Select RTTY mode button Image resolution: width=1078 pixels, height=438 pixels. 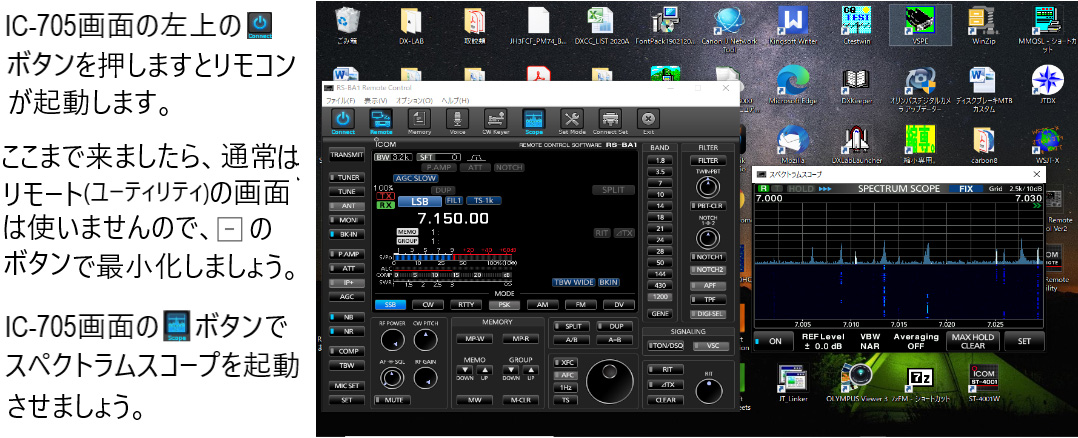click(x=466, y=305)
